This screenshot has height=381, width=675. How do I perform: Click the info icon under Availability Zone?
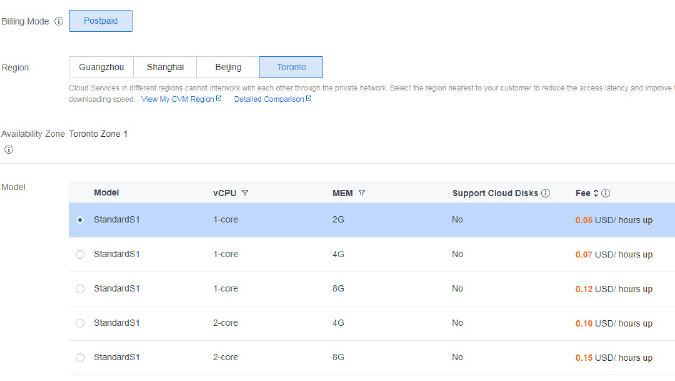pos(9,150)
